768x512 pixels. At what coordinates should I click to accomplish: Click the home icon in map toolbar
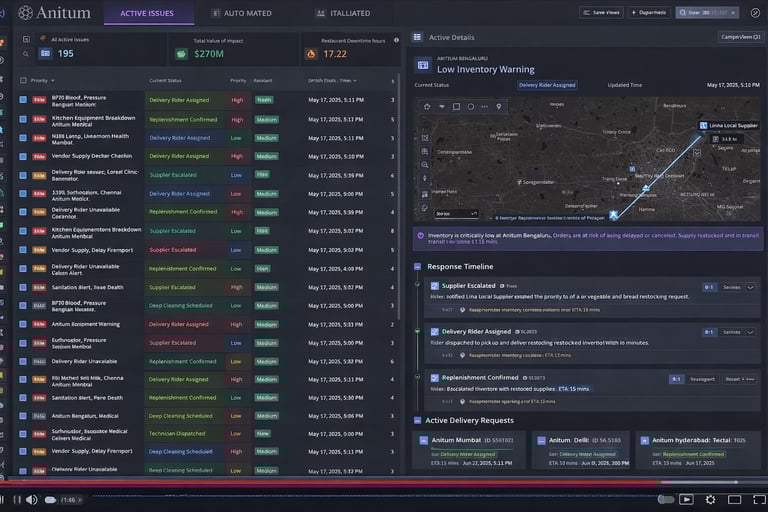427,106
